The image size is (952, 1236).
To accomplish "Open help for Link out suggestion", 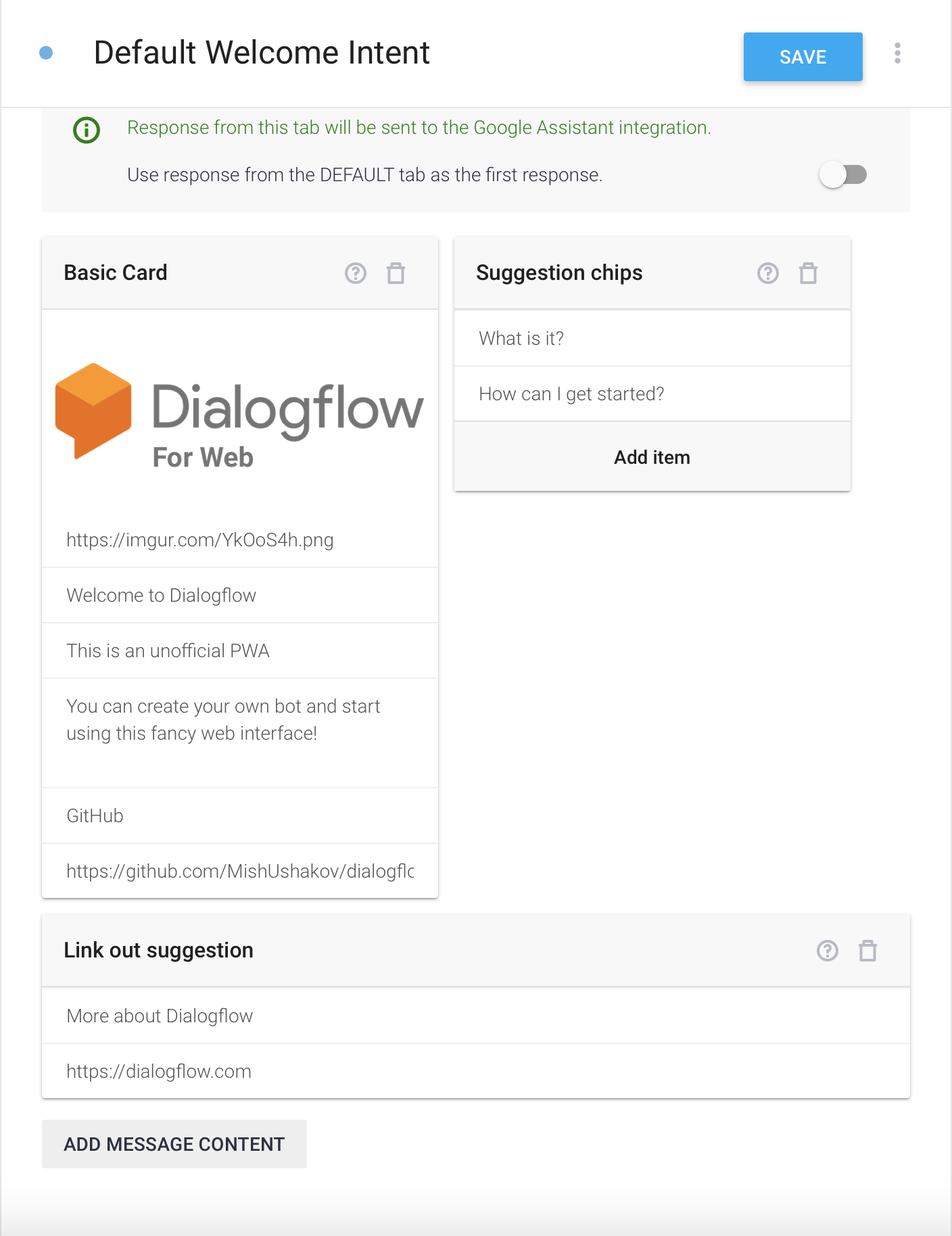I will 828,951.
